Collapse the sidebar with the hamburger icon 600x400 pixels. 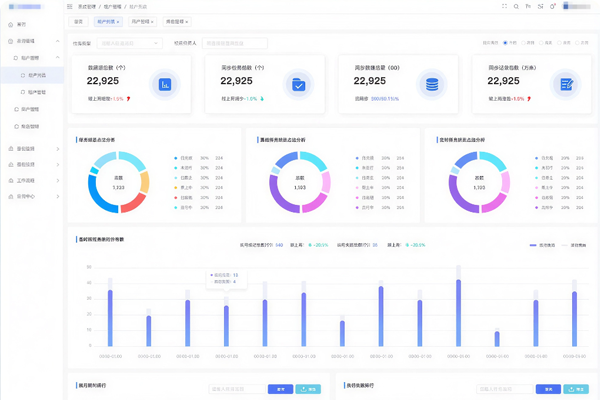click(69, 7)
